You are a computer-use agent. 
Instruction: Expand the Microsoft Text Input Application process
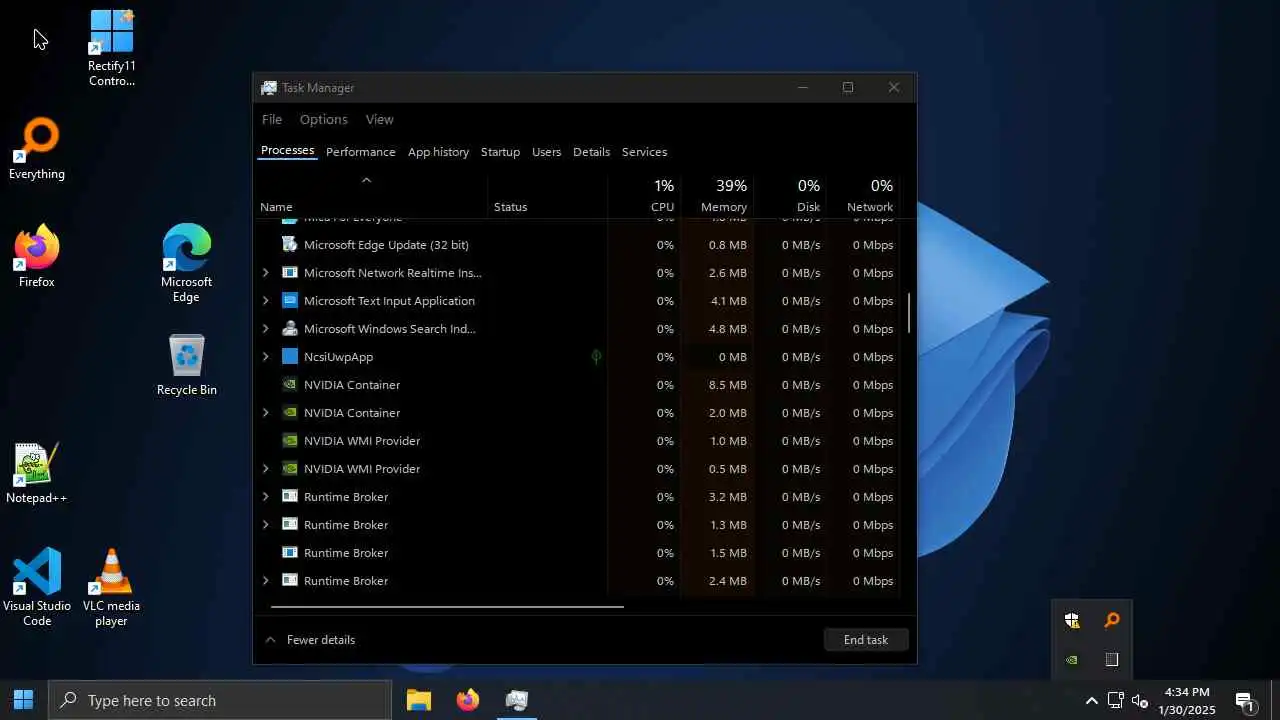tap(265, 300)
